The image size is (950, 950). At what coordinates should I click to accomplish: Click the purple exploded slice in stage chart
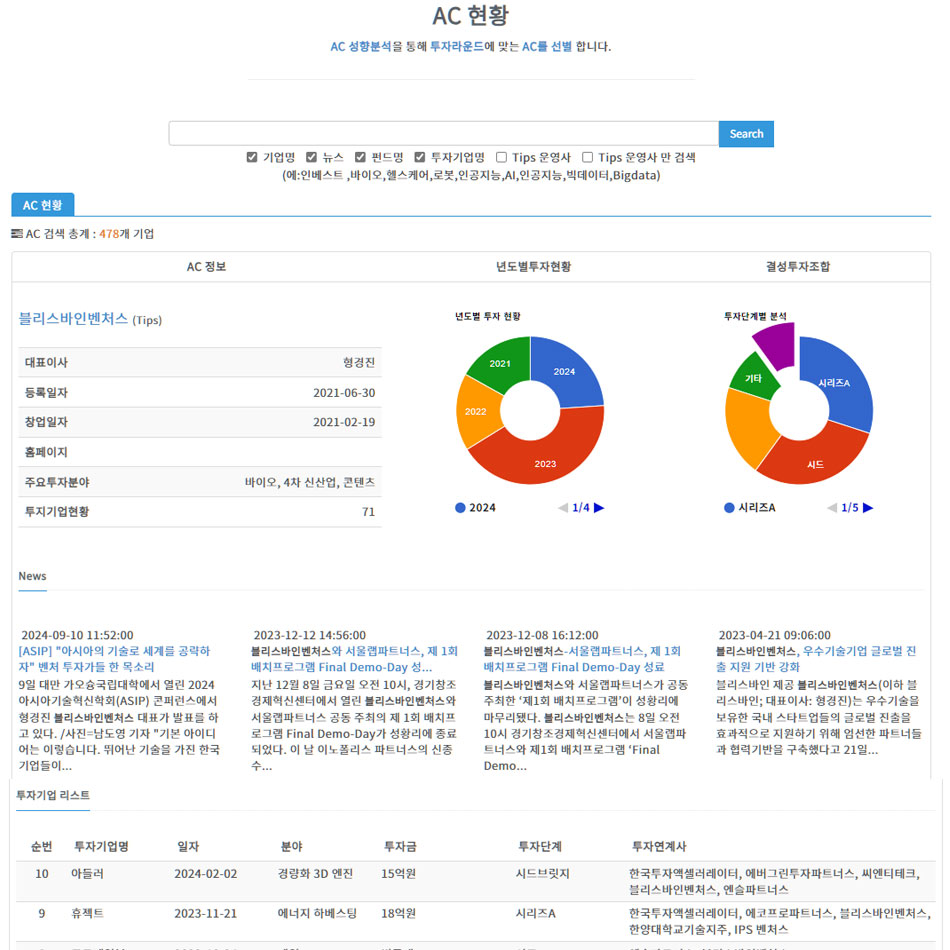tap(778, 344)
